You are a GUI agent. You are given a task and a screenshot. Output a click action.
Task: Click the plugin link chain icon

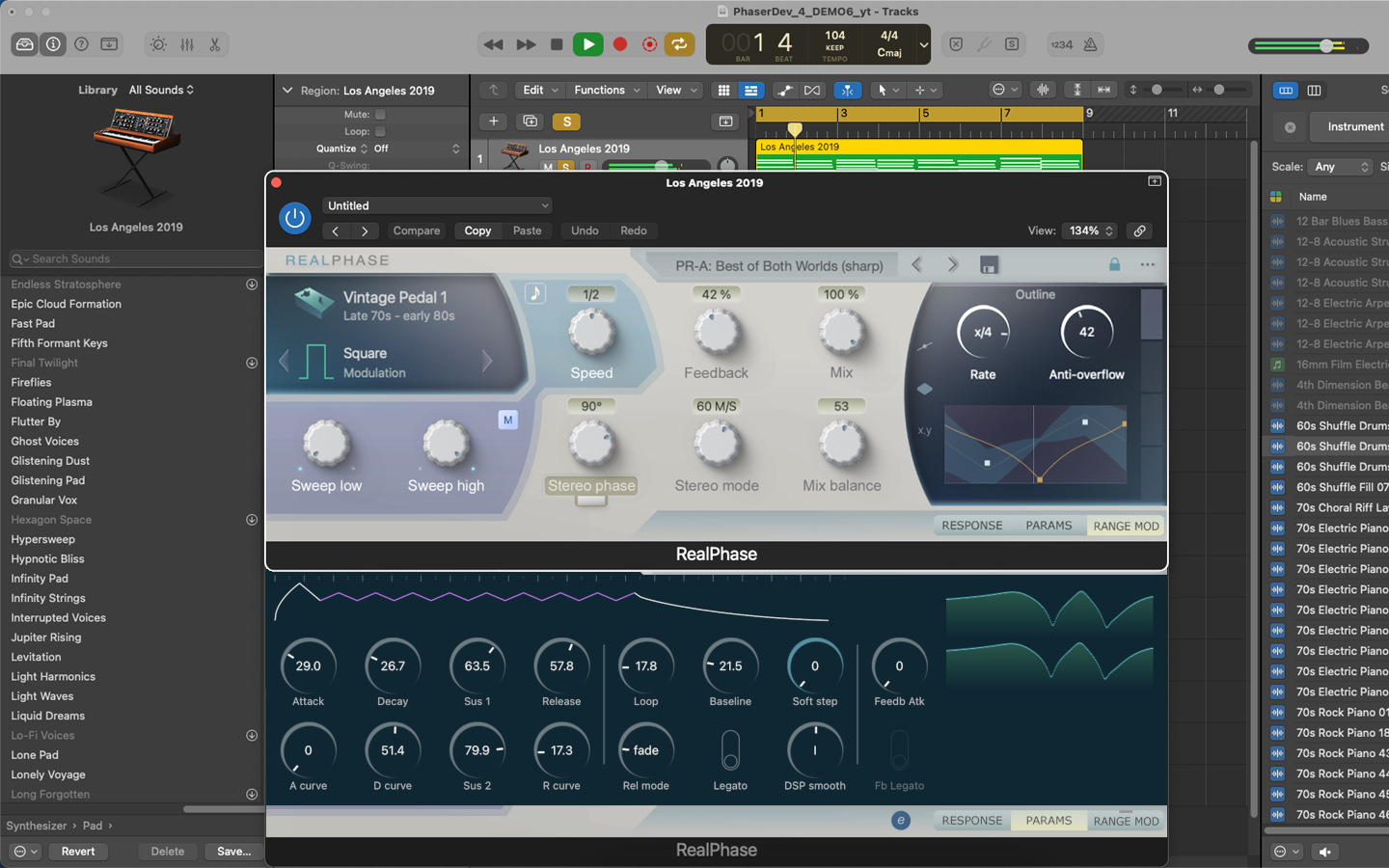(1139, 231)
